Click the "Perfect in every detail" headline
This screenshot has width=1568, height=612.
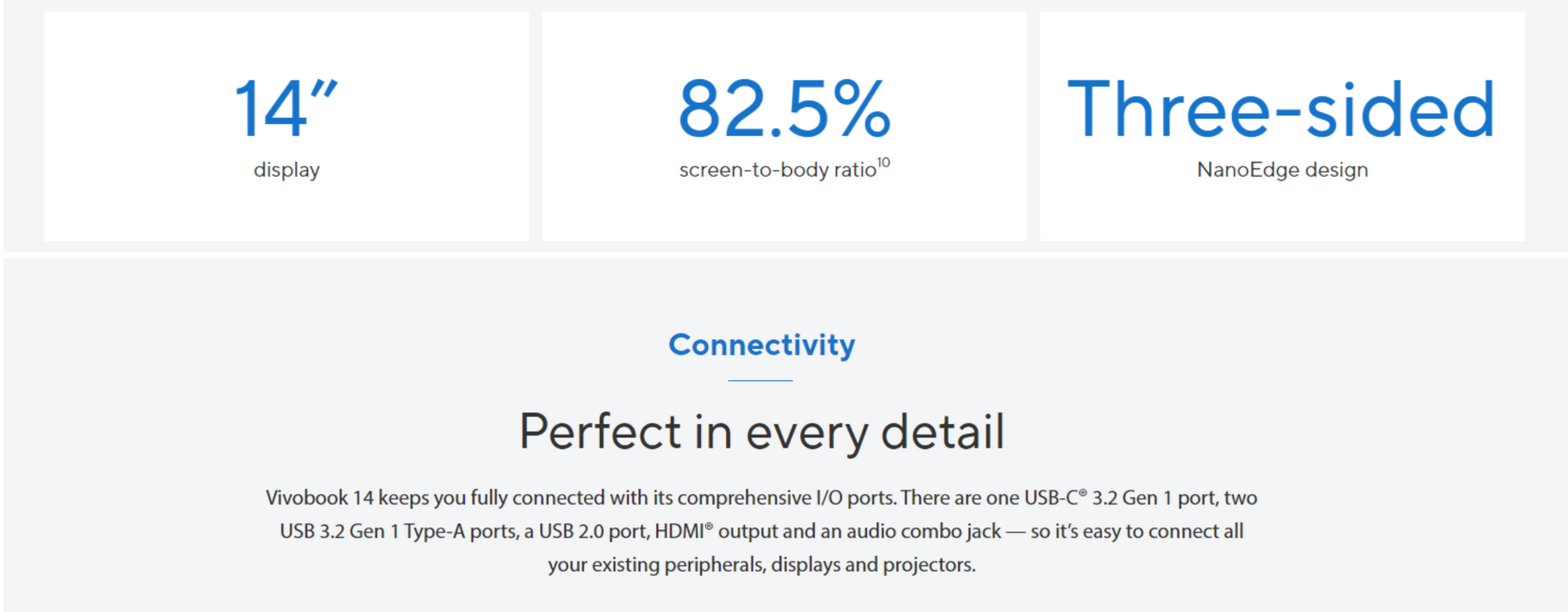761,432
